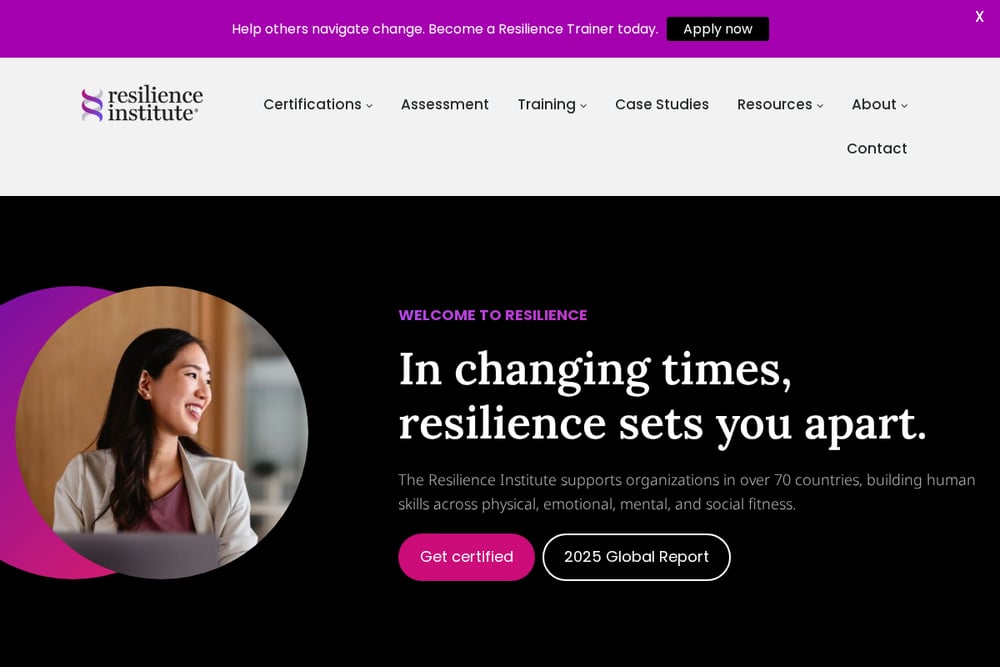
Task: Click the Resilience Trainer banner text
Action: 445,29
